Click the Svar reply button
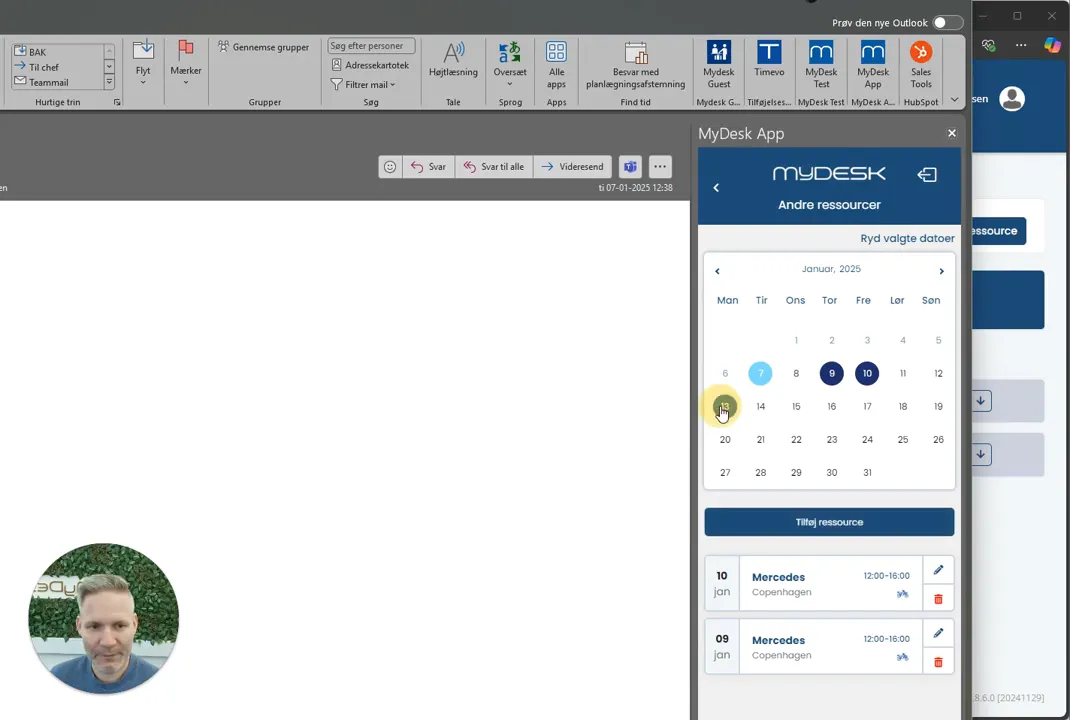 click(429, 167)
